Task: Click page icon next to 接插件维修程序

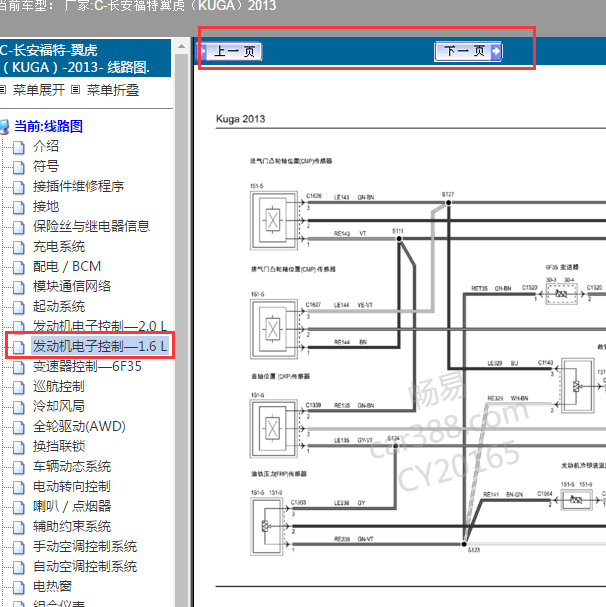Action: point(18,188)
